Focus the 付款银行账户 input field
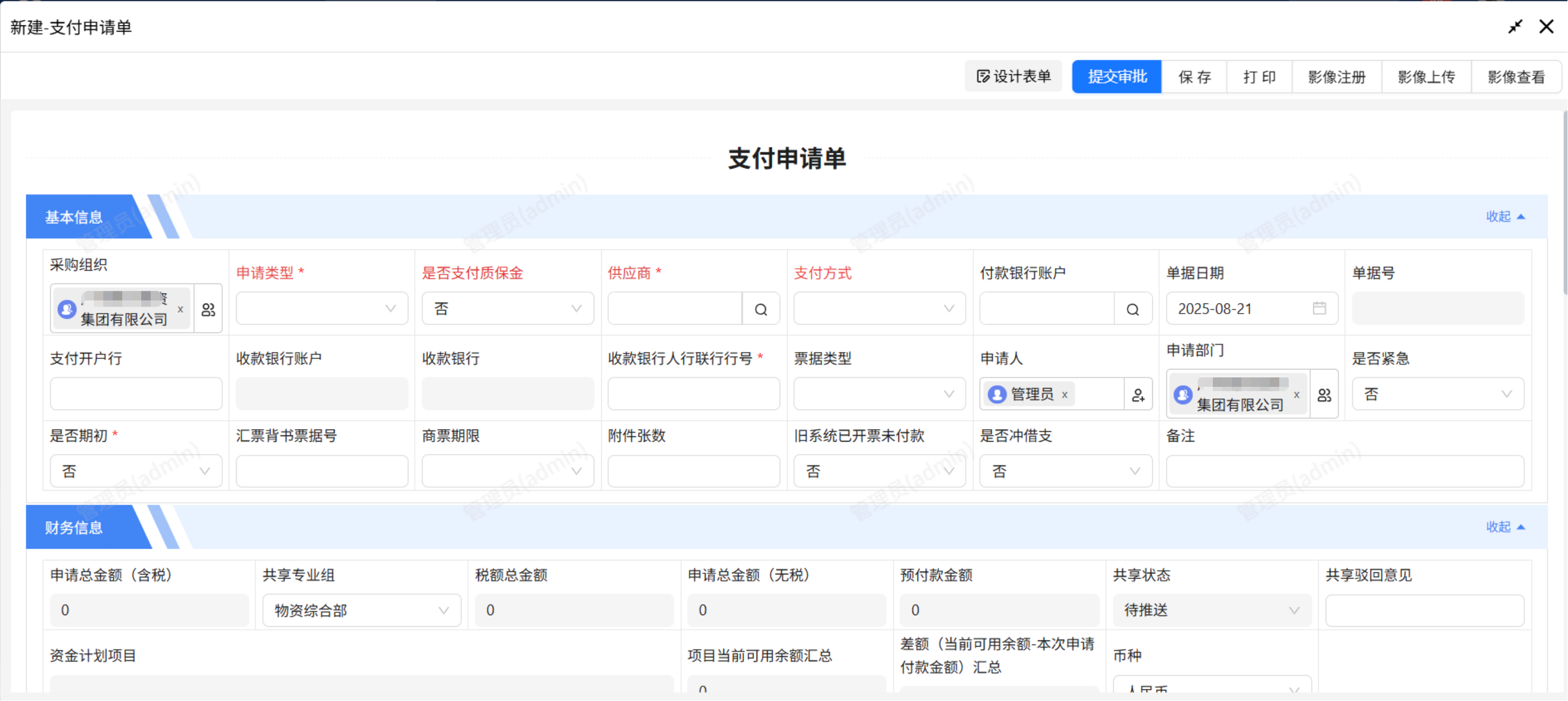Image resolution: width=1568 pixels, height=701 pixels. coord(1047,309)
